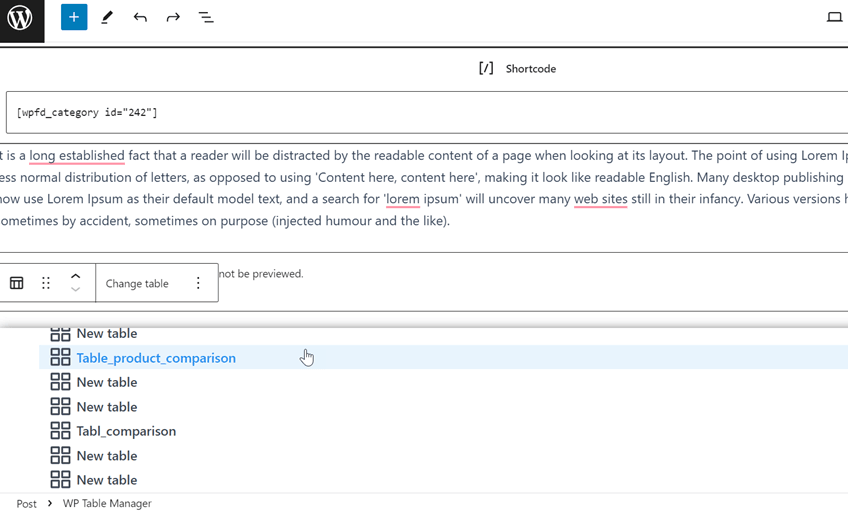Open the WordPress logo menu

coord(21,18)
